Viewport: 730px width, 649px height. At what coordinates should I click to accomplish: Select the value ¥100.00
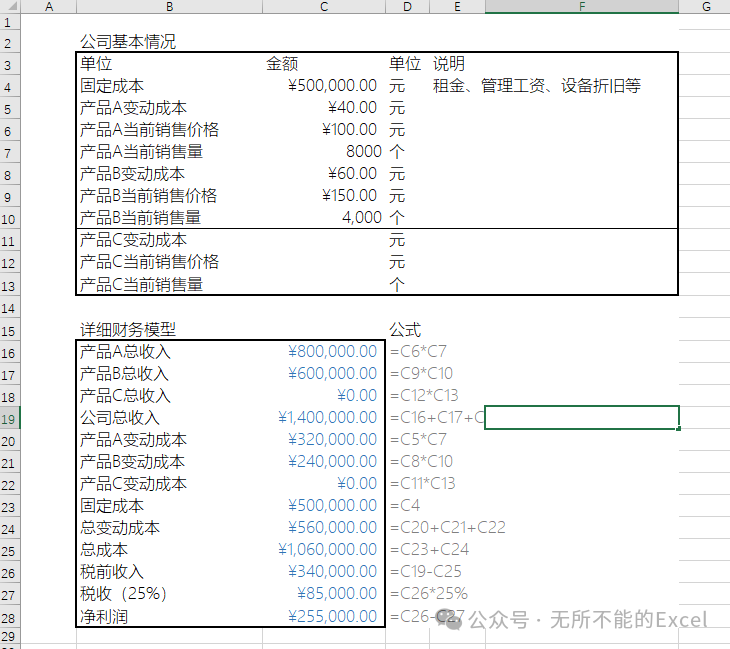(350, 129)
